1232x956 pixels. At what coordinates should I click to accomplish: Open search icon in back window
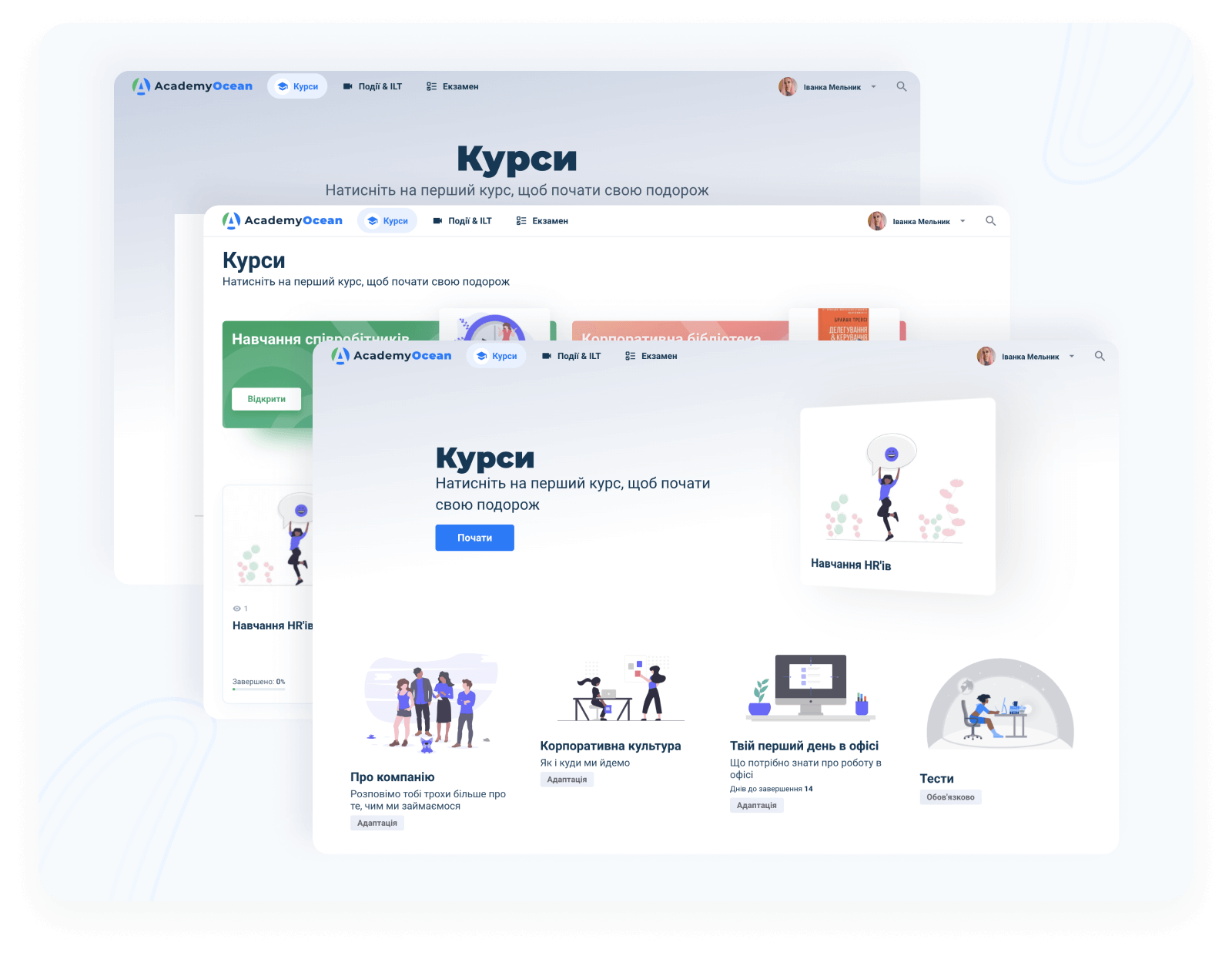901,86
